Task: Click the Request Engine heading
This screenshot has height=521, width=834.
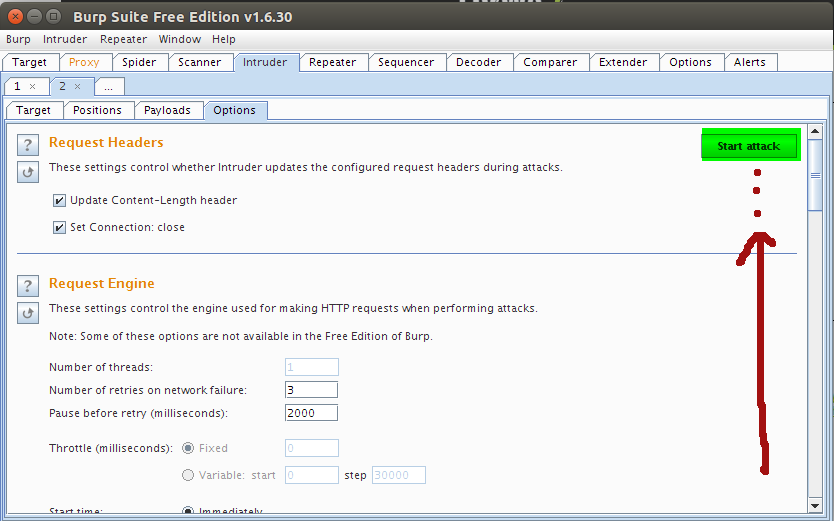Action: pos(102,283)
